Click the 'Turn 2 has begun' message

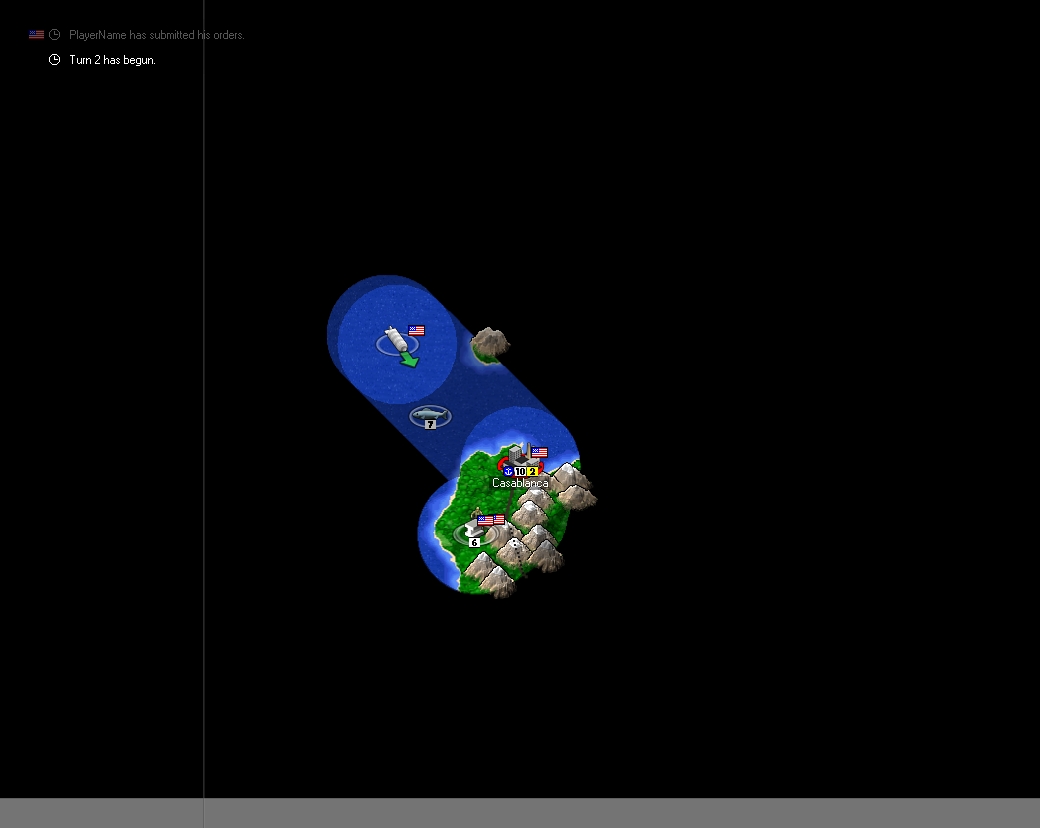click(112, 60)
